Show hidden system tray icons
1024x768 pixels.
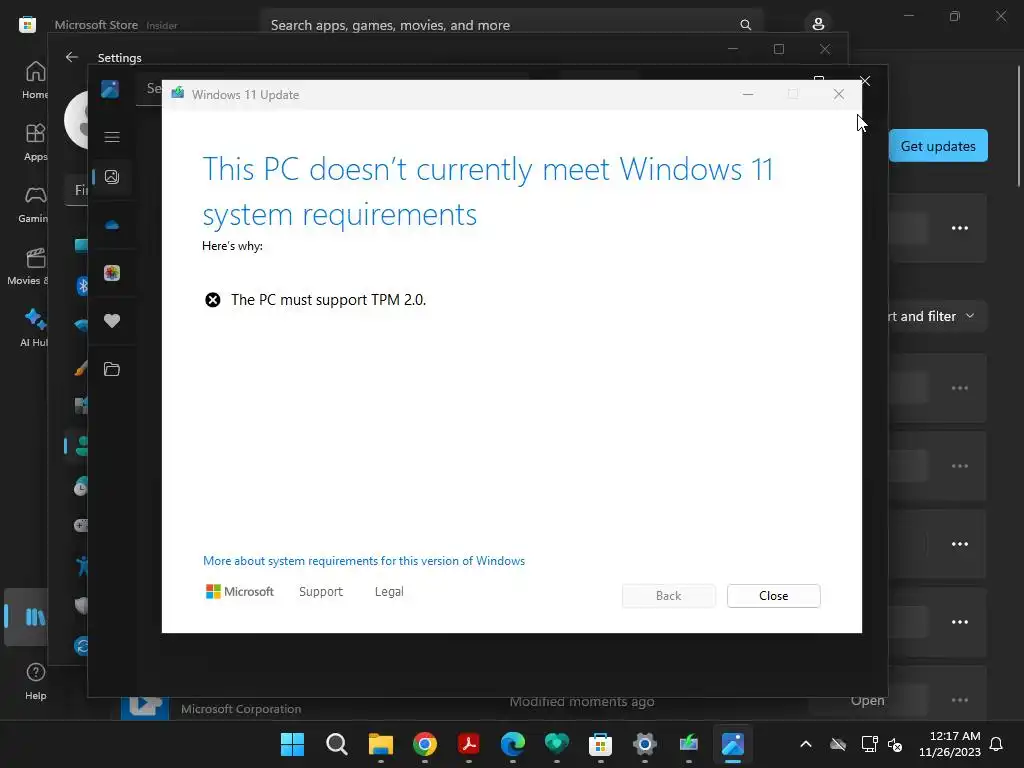(x=806, y=744)
